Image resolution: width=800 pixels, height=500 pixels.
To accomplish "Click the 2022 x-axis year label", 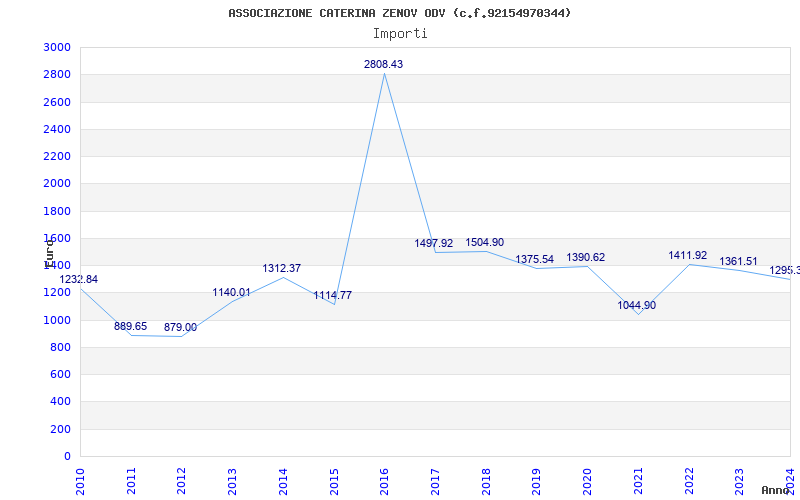I will [689, 481].
